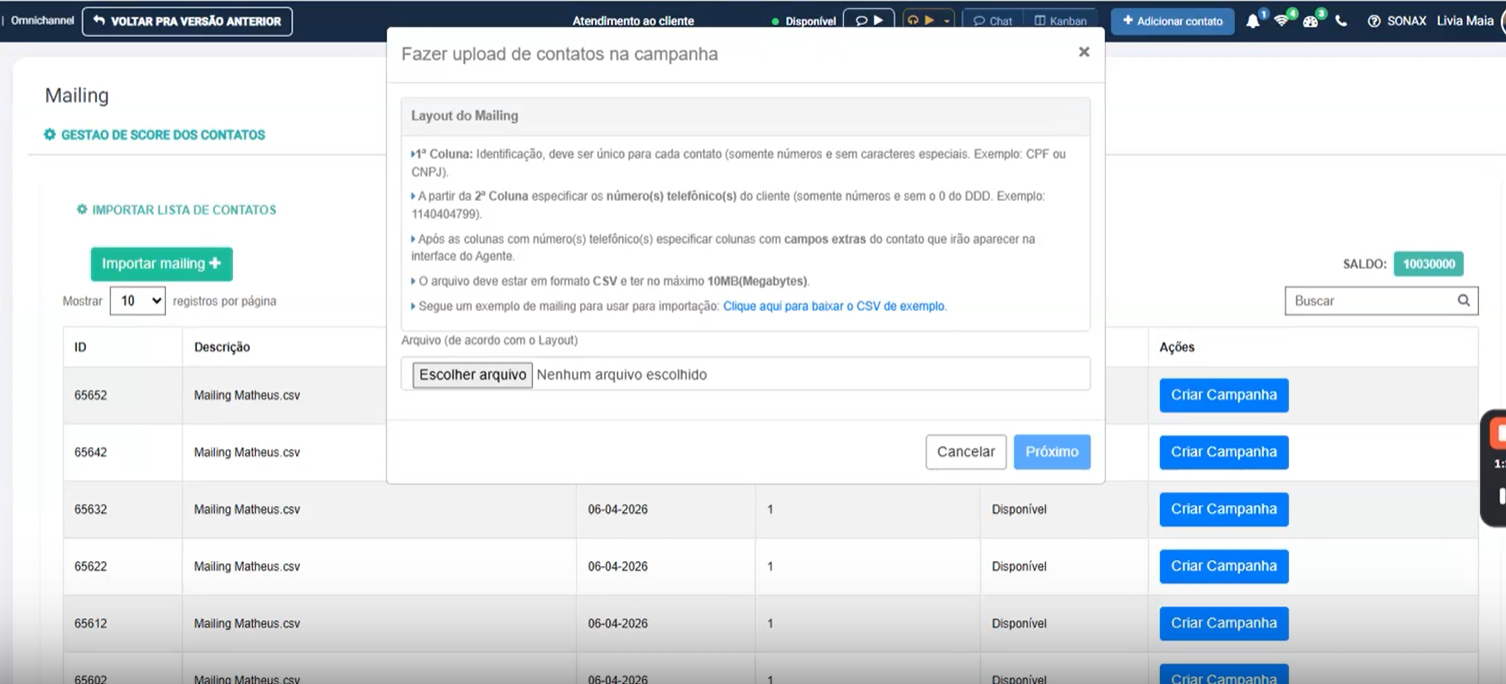Screen dimensions: 1506x684
Task: Expand the headset dropdown arrow
Action: [x=946, y=21]
